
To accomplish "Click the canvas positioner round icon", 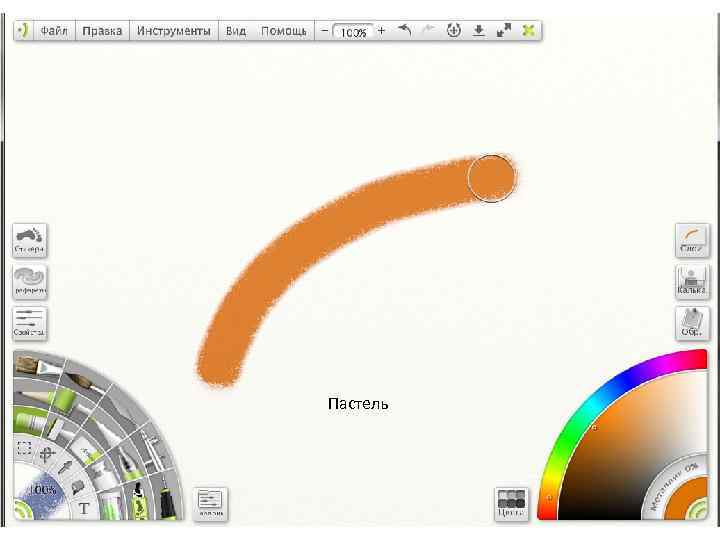I will [x=454, y=31].
